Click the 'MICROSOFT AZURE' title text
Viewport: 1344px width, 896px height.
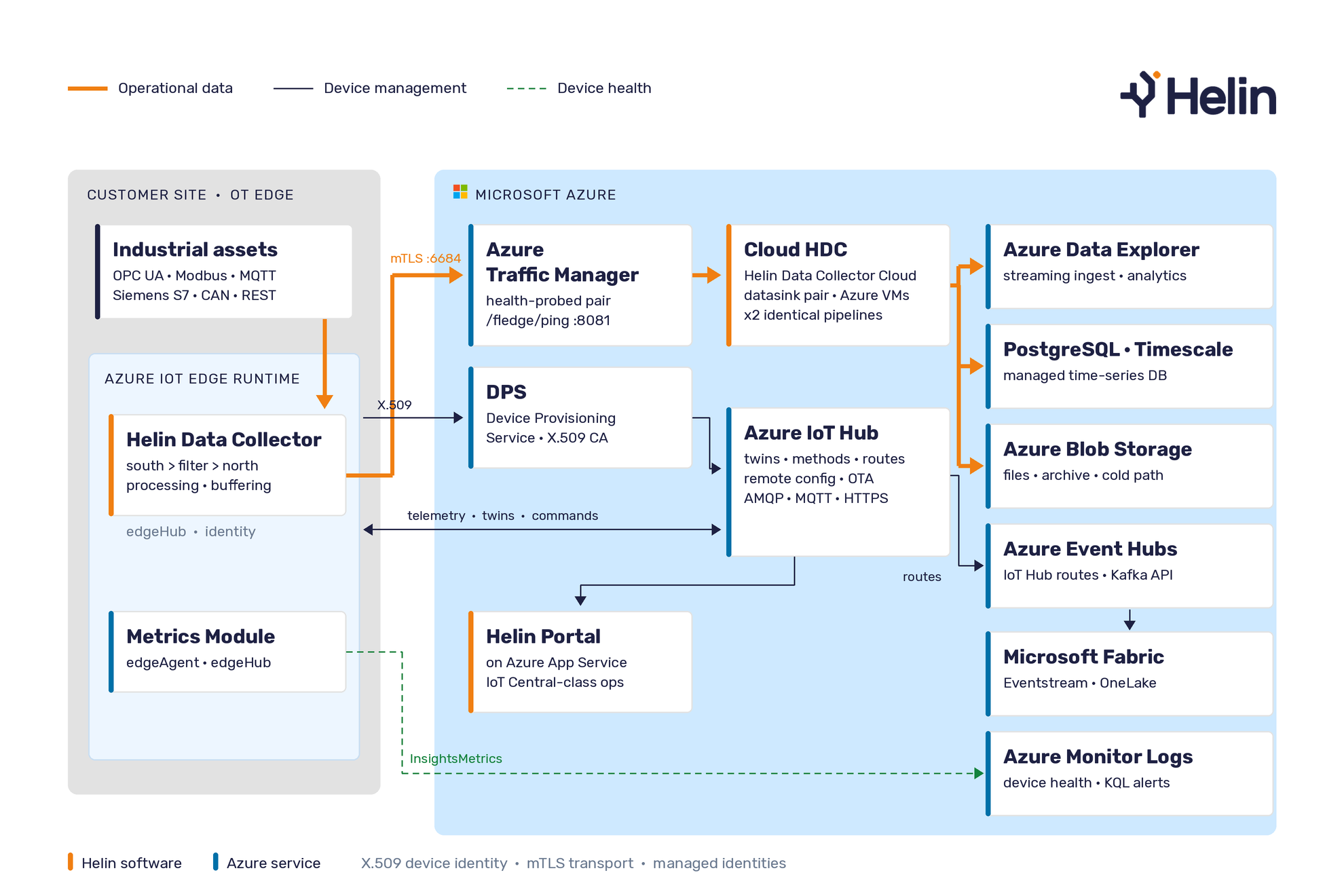(546, 195)
